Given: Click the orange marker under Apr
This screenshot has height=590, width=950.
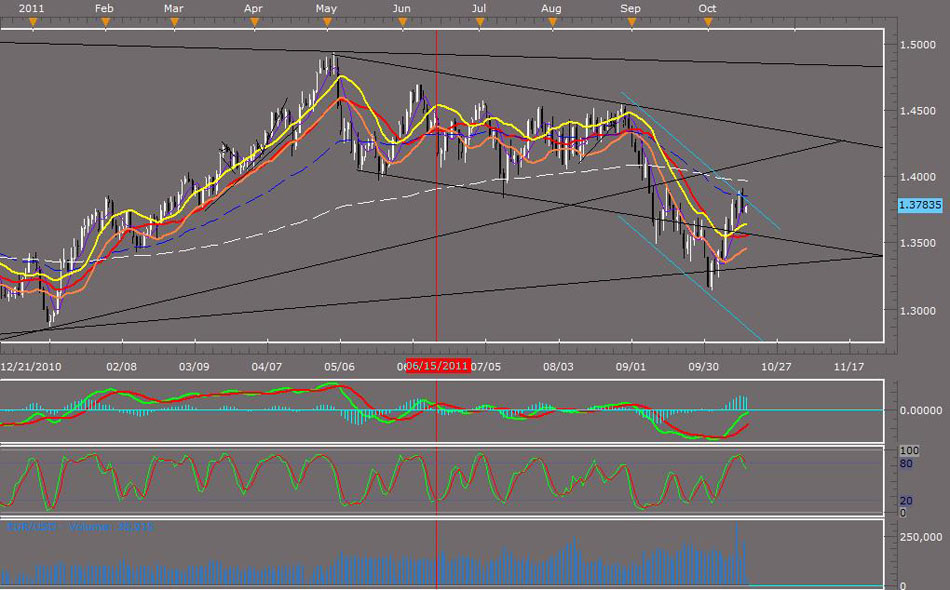Looking at the screenshot, I should click(253, 21).
